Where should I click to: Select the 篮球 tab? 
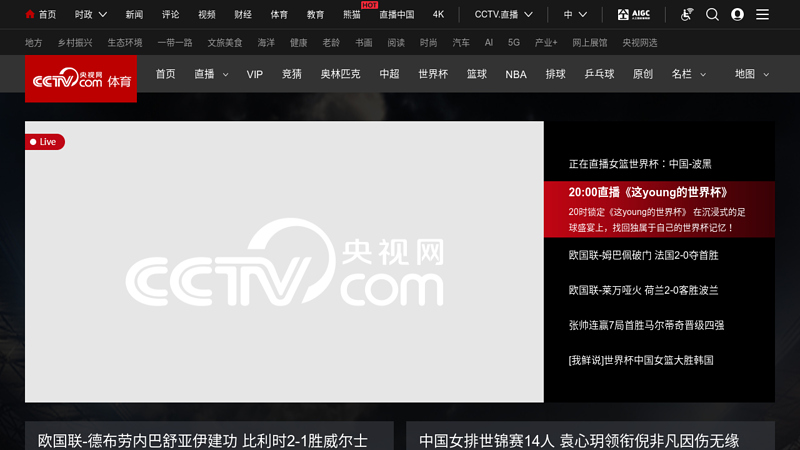(477, 74)
